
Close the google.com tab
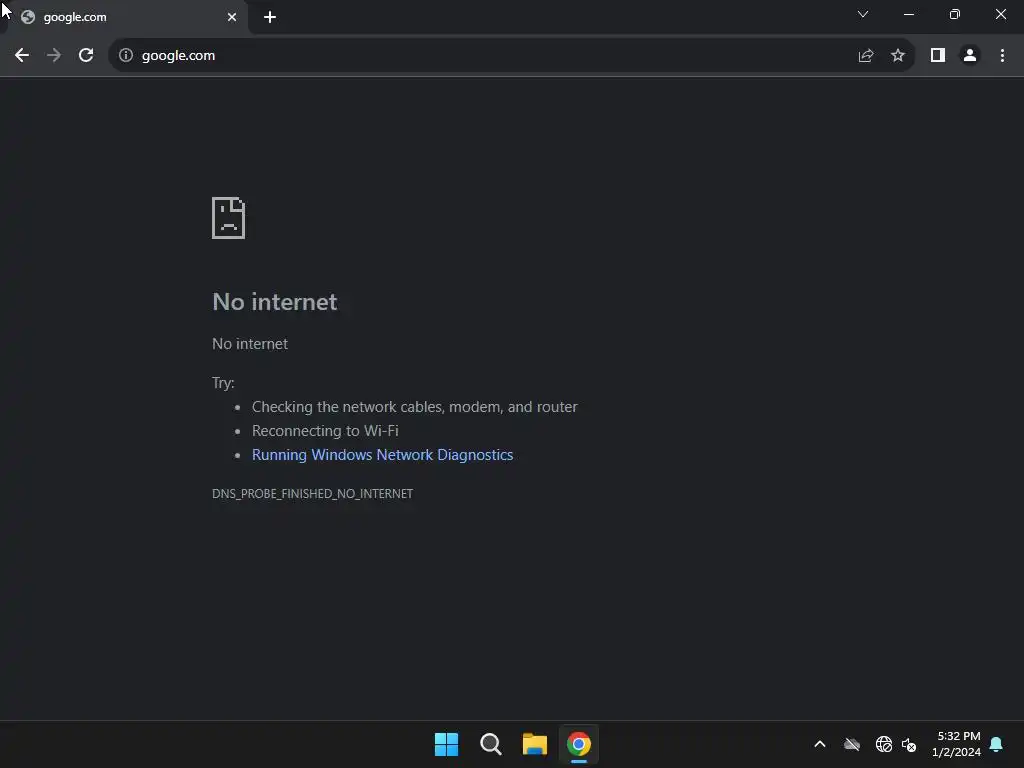pos(232,17)
